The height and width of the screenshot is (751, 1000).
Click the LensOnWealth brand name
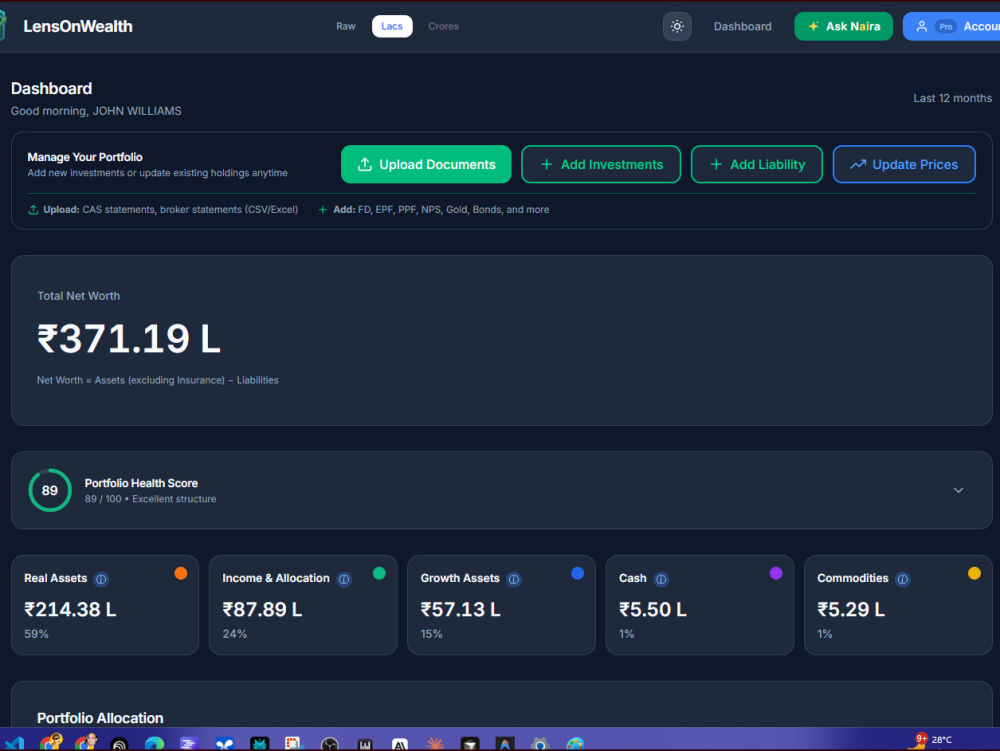tap(78, 26)
